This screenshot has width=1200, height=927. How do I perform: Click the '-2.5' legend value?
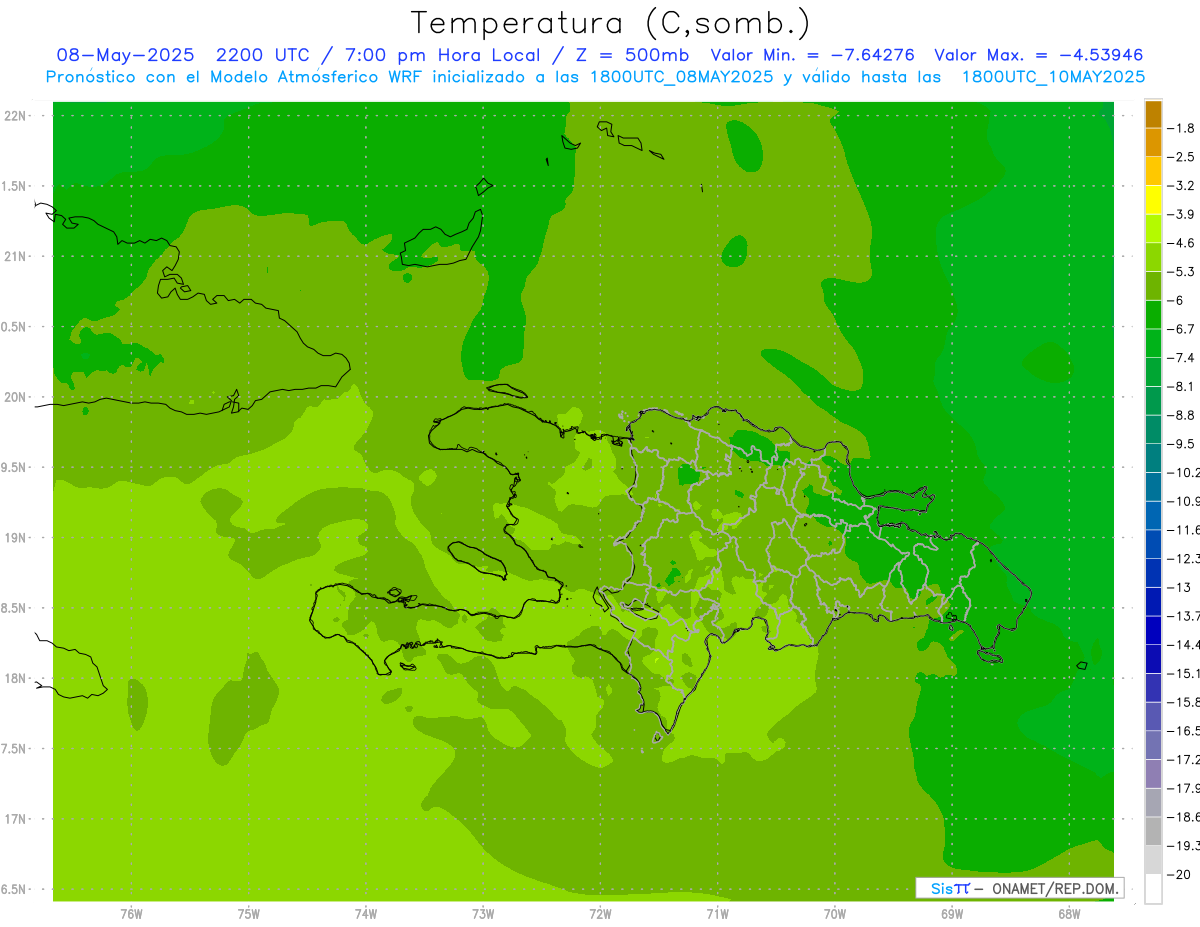(1181, 157)
